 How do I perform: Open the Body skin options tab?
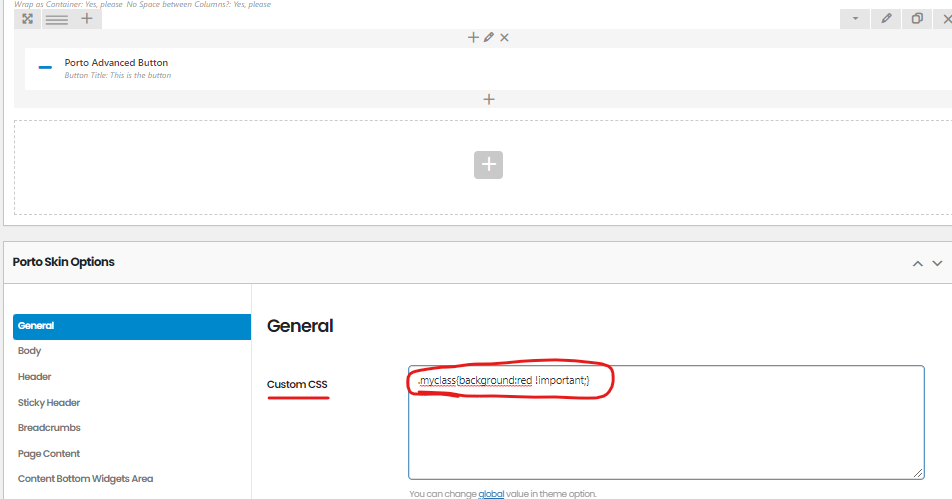point(29,351)
